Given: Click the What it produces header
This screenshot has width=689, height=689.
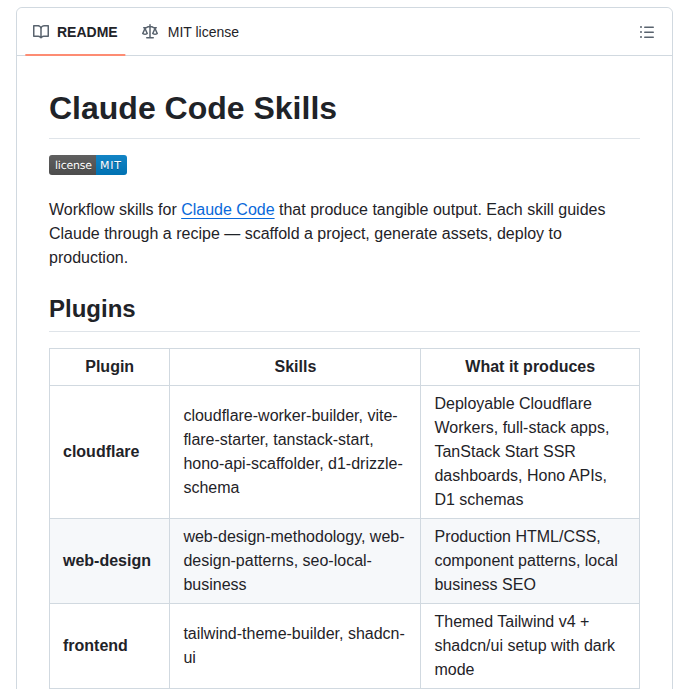Looking at the screenshot, I should (530, 366).
